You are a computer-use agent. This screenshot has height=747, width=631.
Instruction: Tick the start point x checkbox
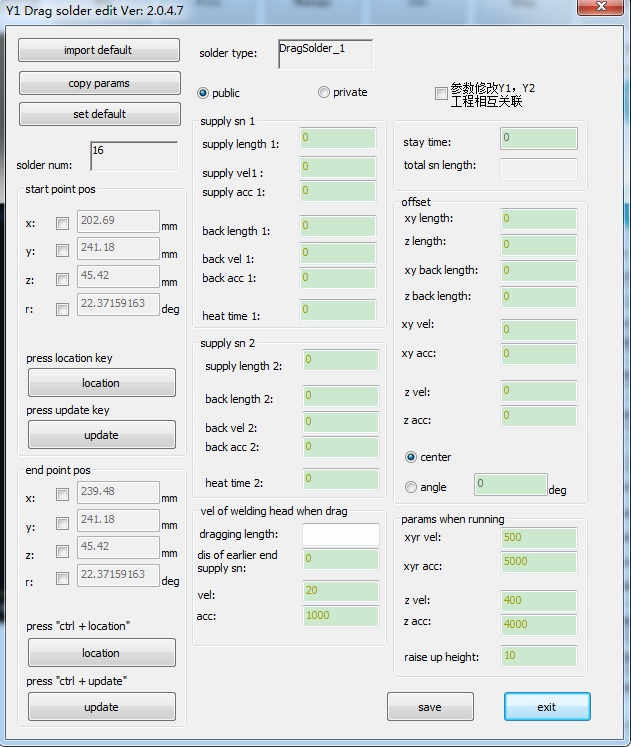click(63, 223)
